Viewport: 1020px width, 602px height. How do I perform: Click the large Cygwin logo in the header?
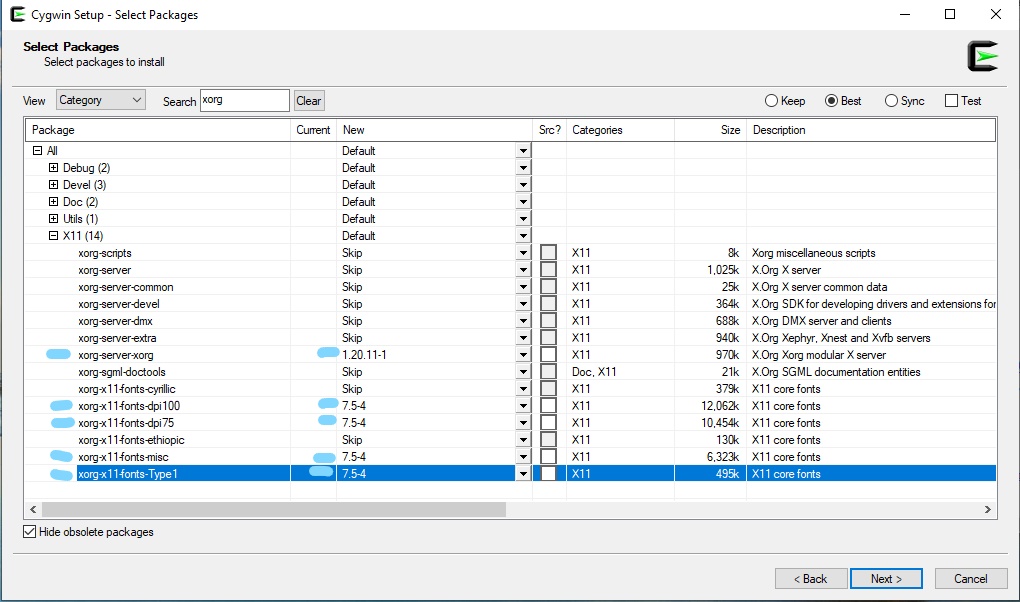[982, 56]
